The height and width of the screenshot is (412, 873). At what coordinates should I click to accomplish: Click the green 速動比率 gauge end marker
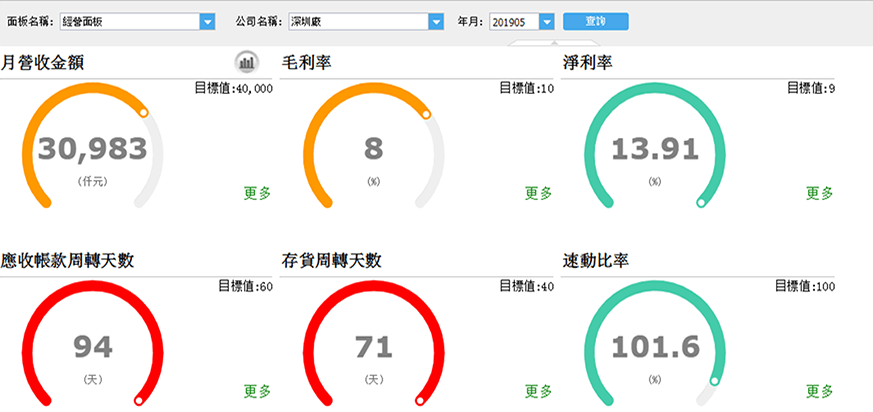coord(715,380)
